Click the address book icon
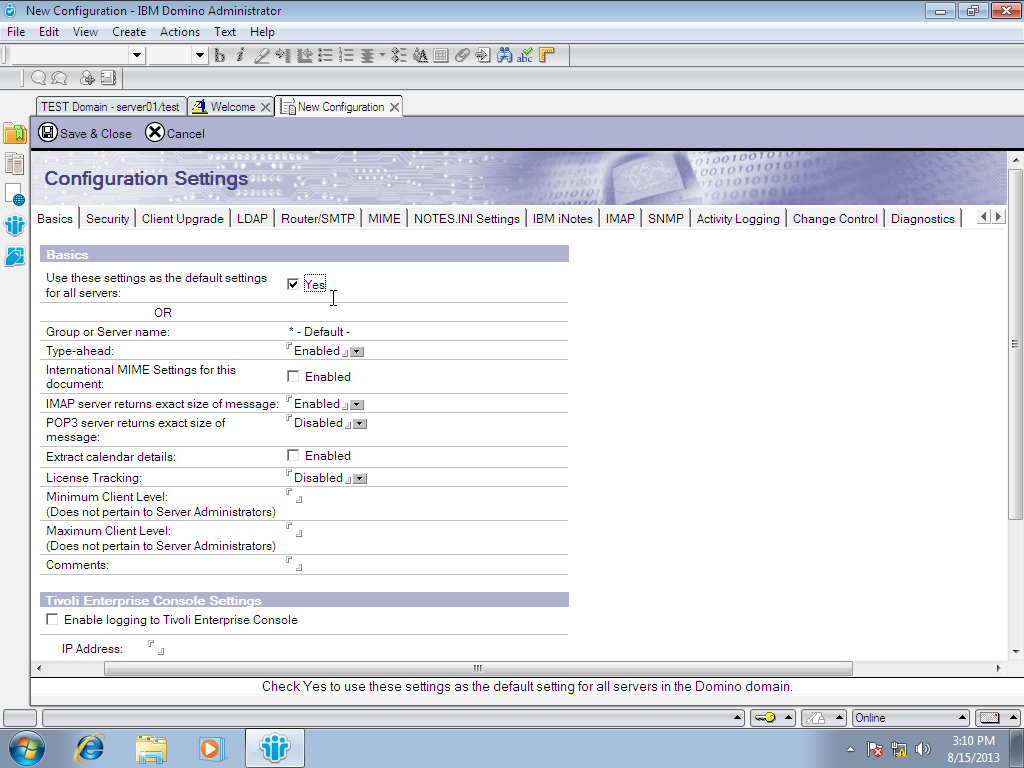The image size is (1024, 768). pyautogui.click(x=108, y=78)
